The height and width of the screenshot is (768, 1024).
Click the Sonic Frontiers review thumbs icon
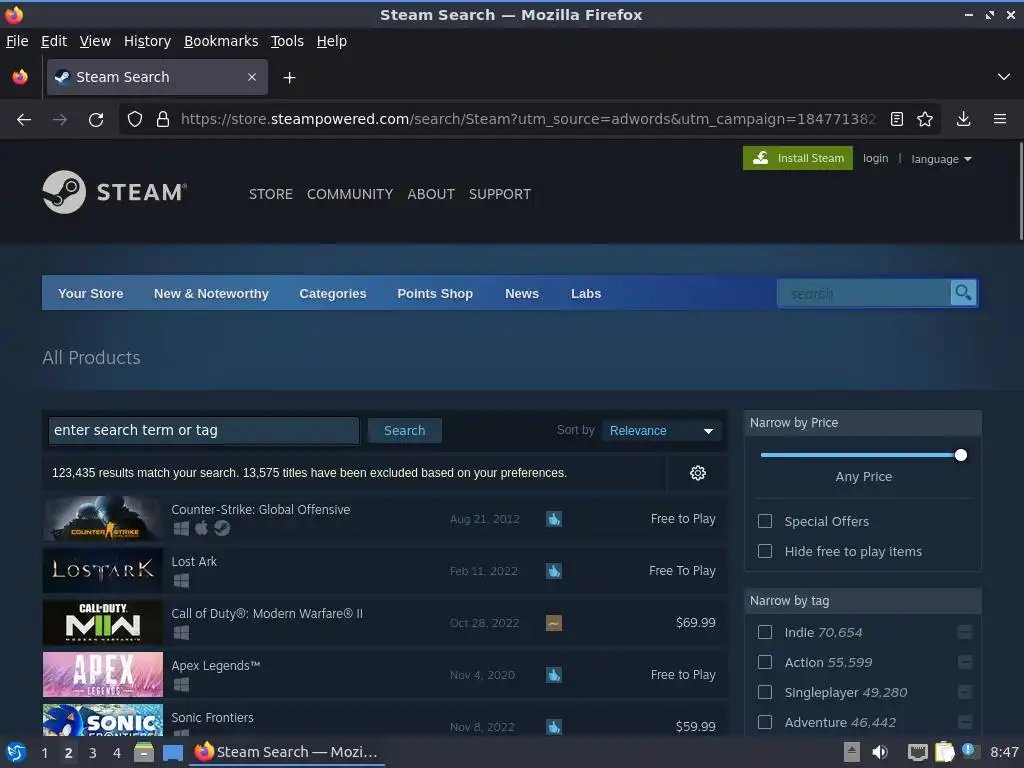(554, 727)
